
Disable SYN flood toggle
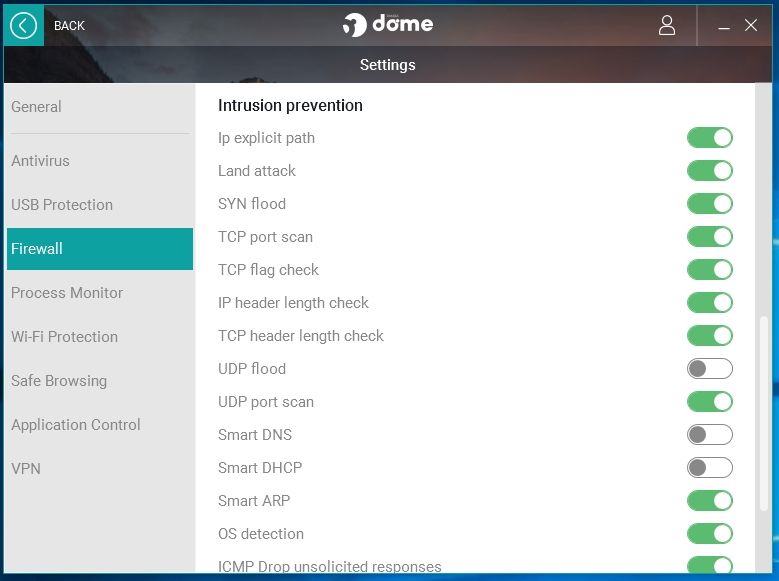[x=710, y=204]
